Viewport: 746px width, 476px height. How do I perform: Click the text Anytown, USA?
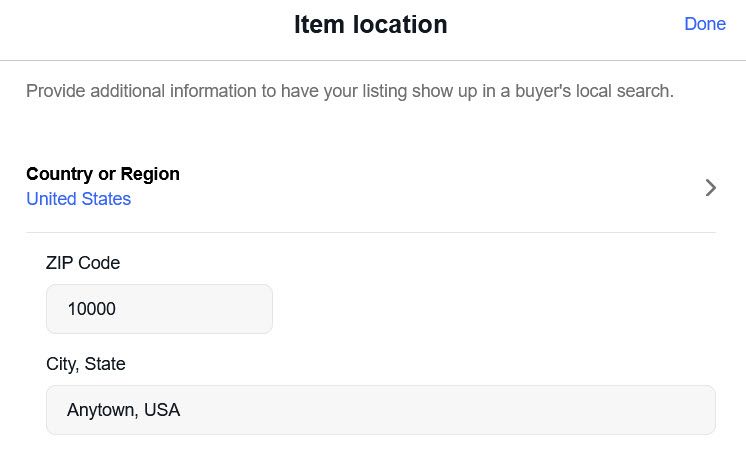click(123, 410)
